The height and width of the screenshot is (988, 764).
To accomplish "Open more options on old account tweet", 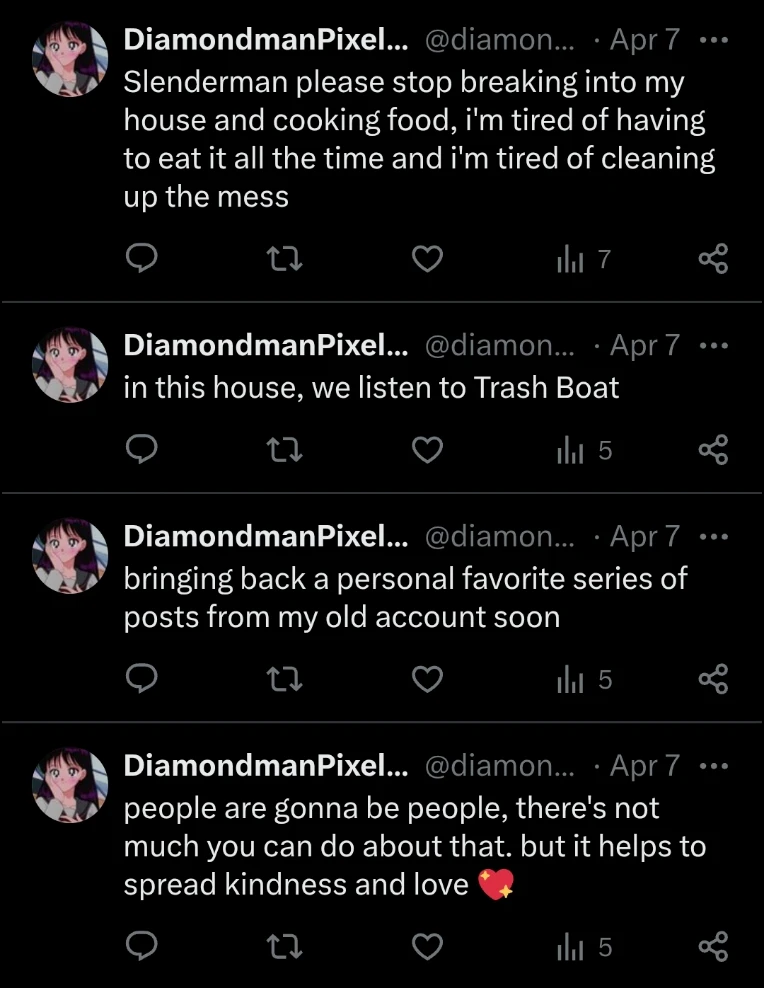I will point(714,537).
